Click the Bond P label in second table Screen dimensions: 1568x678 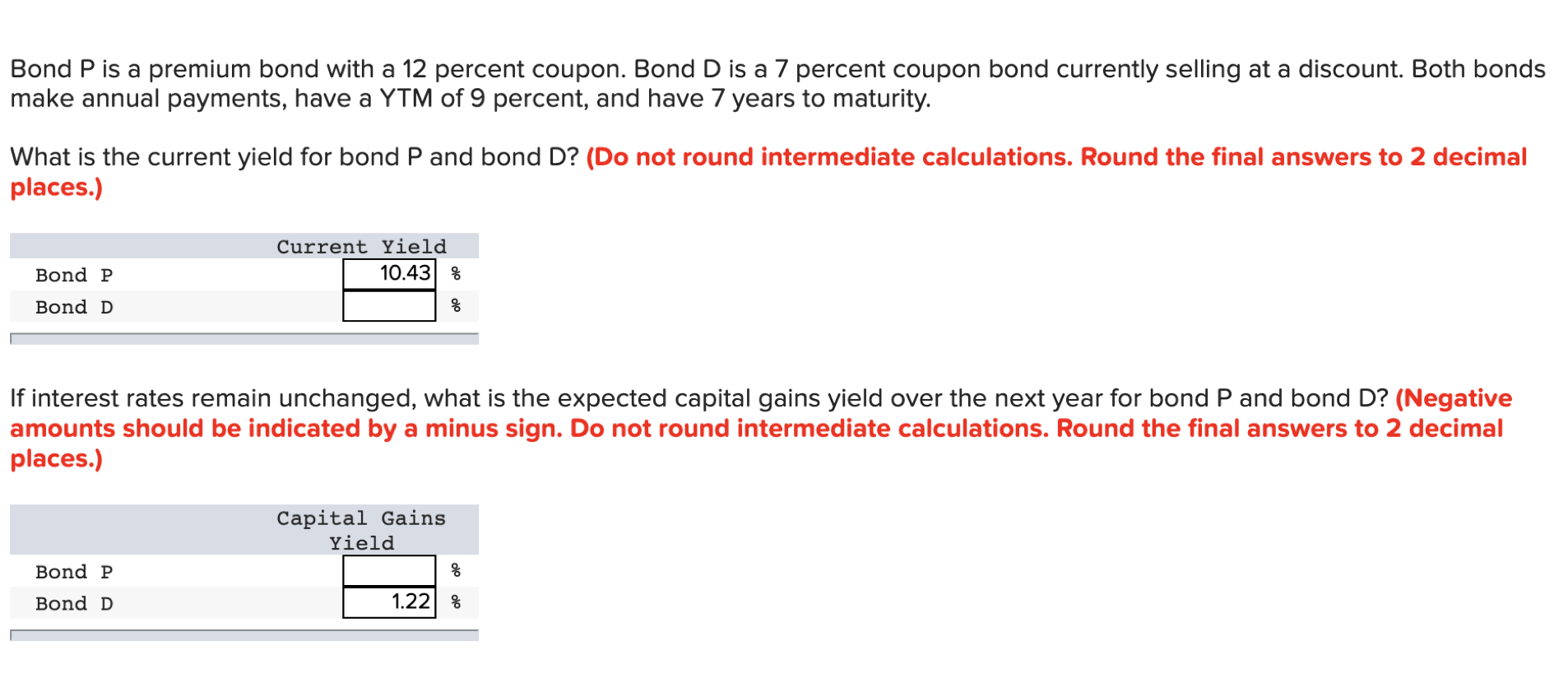(73, 571)
